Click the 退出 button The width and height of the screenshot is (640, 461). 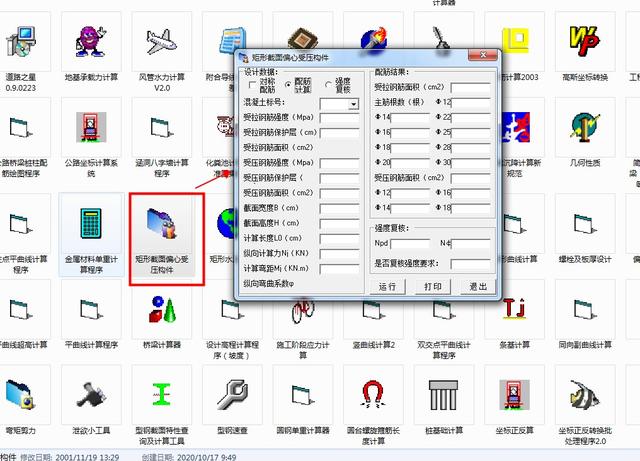(478, 286)
